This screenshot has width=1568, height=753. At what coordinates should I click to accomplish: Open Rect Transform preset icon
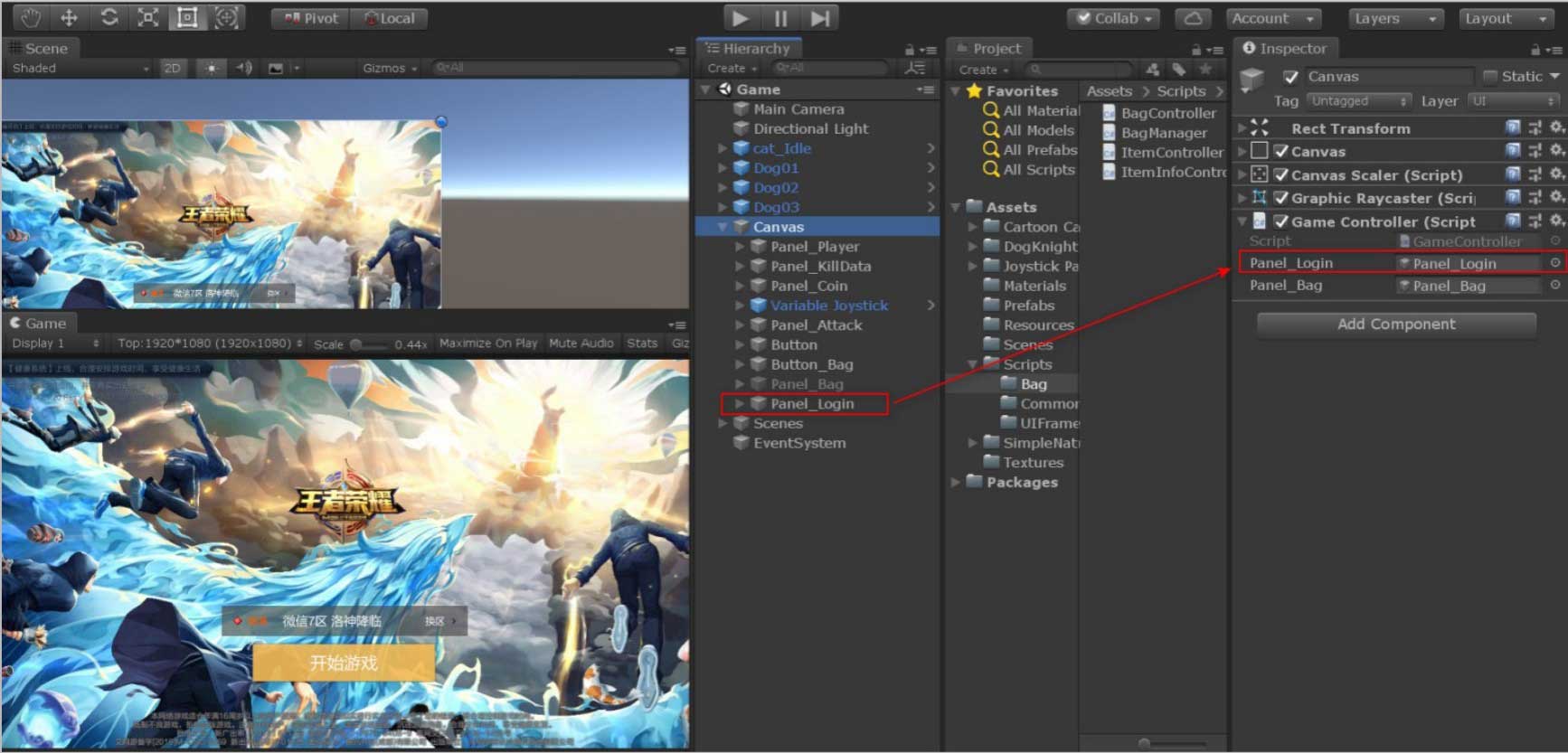(1535, 127)
